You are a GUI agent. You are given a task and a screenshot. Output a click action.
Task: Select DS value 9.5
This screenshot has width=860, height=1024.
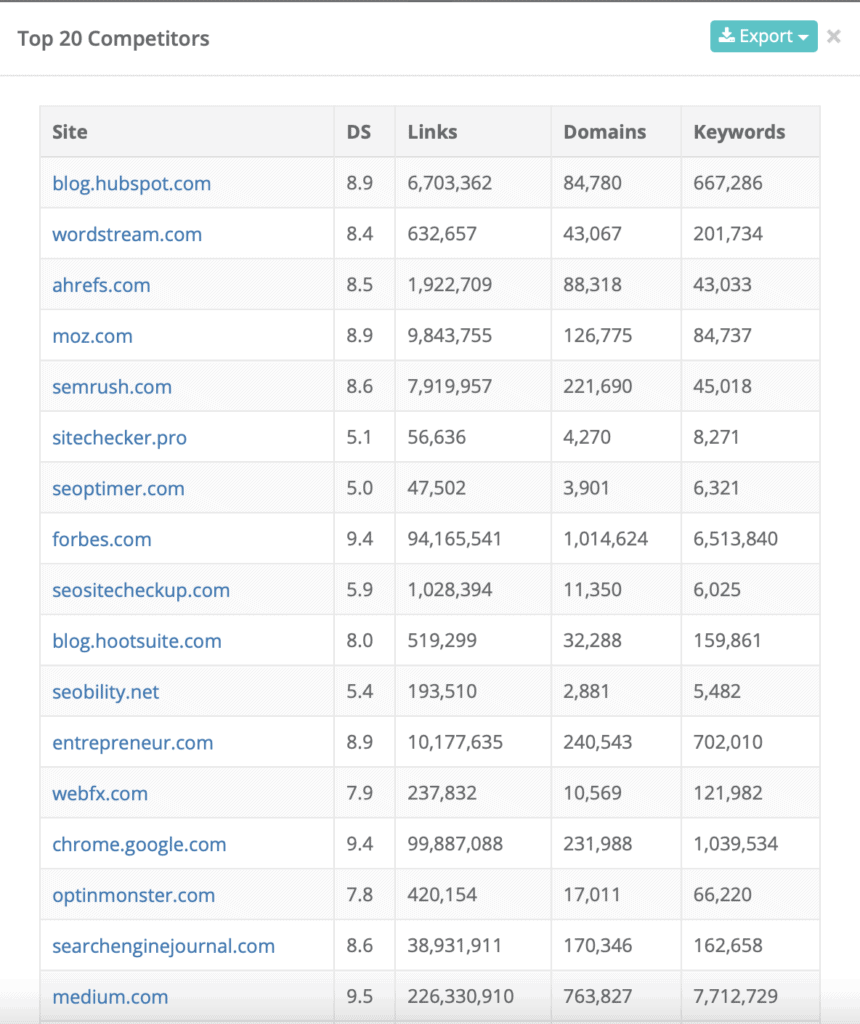pyautogui.click(x=359, y=997)
